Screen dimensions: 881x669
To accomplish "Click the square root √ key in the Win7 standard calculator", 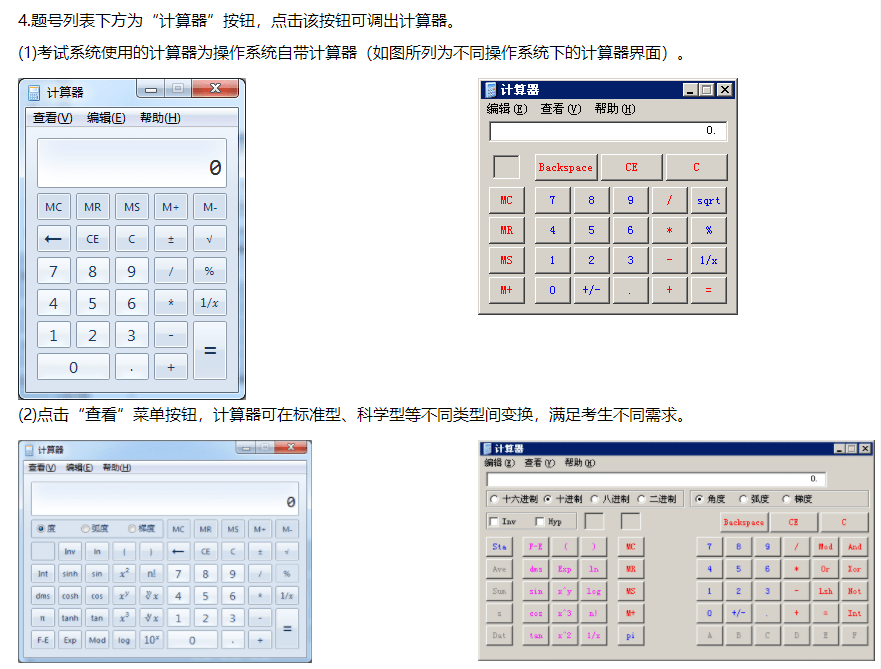I will tap(209, 240).
